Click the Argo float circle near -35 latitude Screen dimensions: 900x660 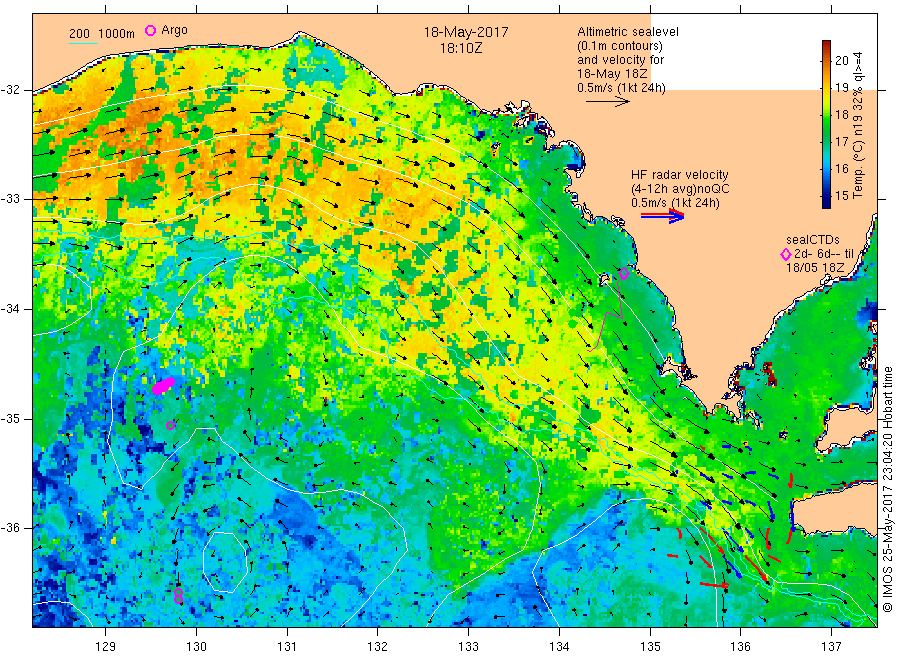(170, 425)
